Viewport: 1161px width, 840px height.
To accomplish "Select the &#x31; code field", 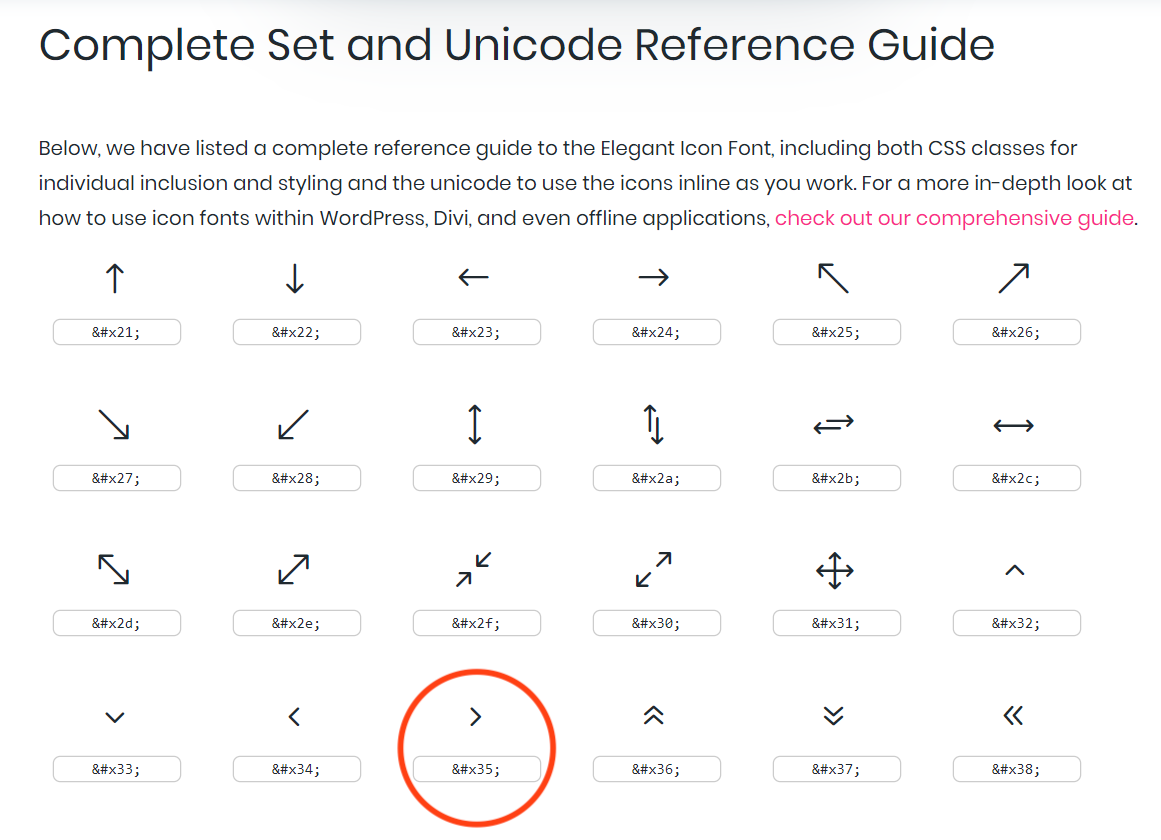I will coord(837,624).
